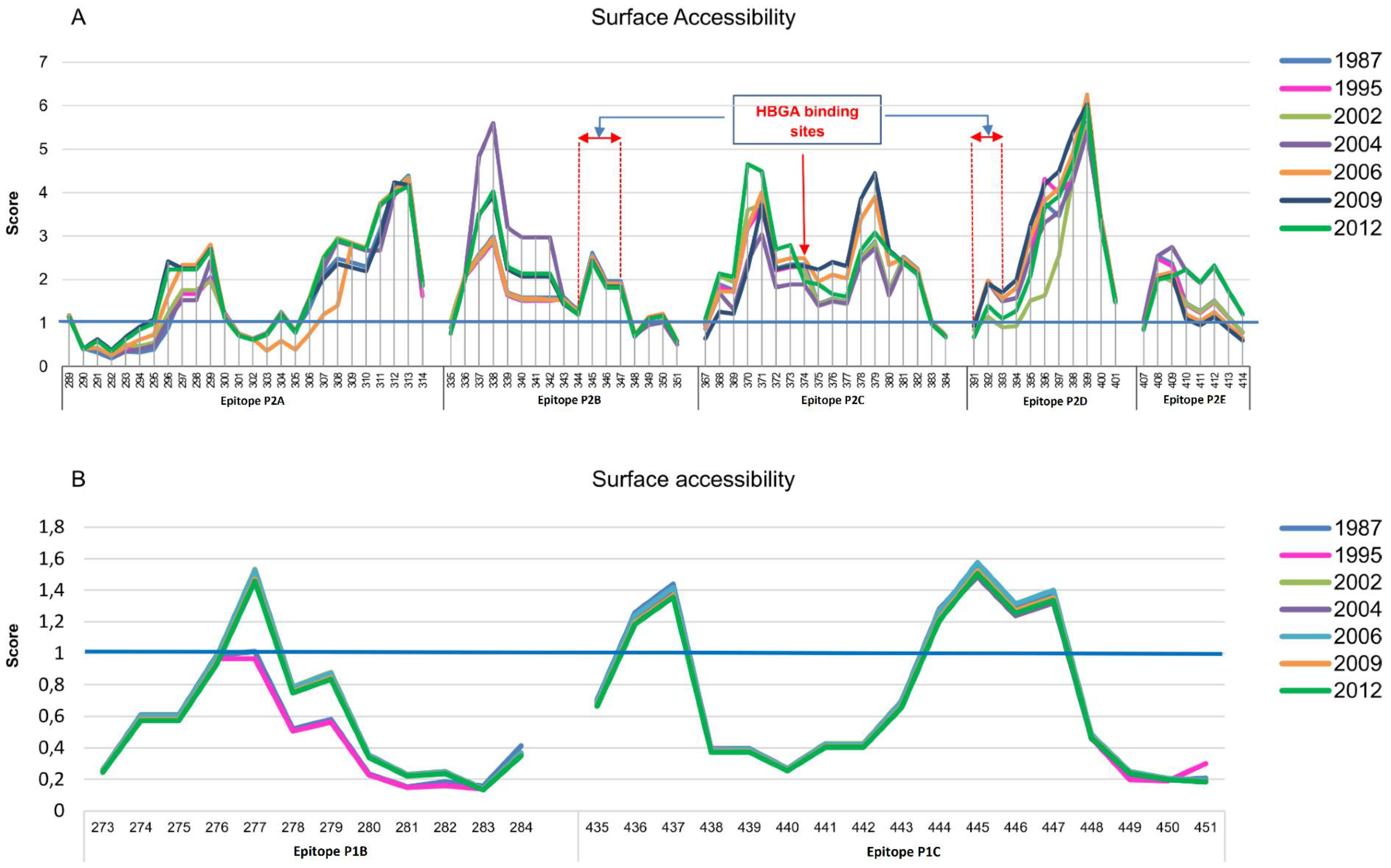Click the 2004 purple legend line in chart A

pos(1305,144)
